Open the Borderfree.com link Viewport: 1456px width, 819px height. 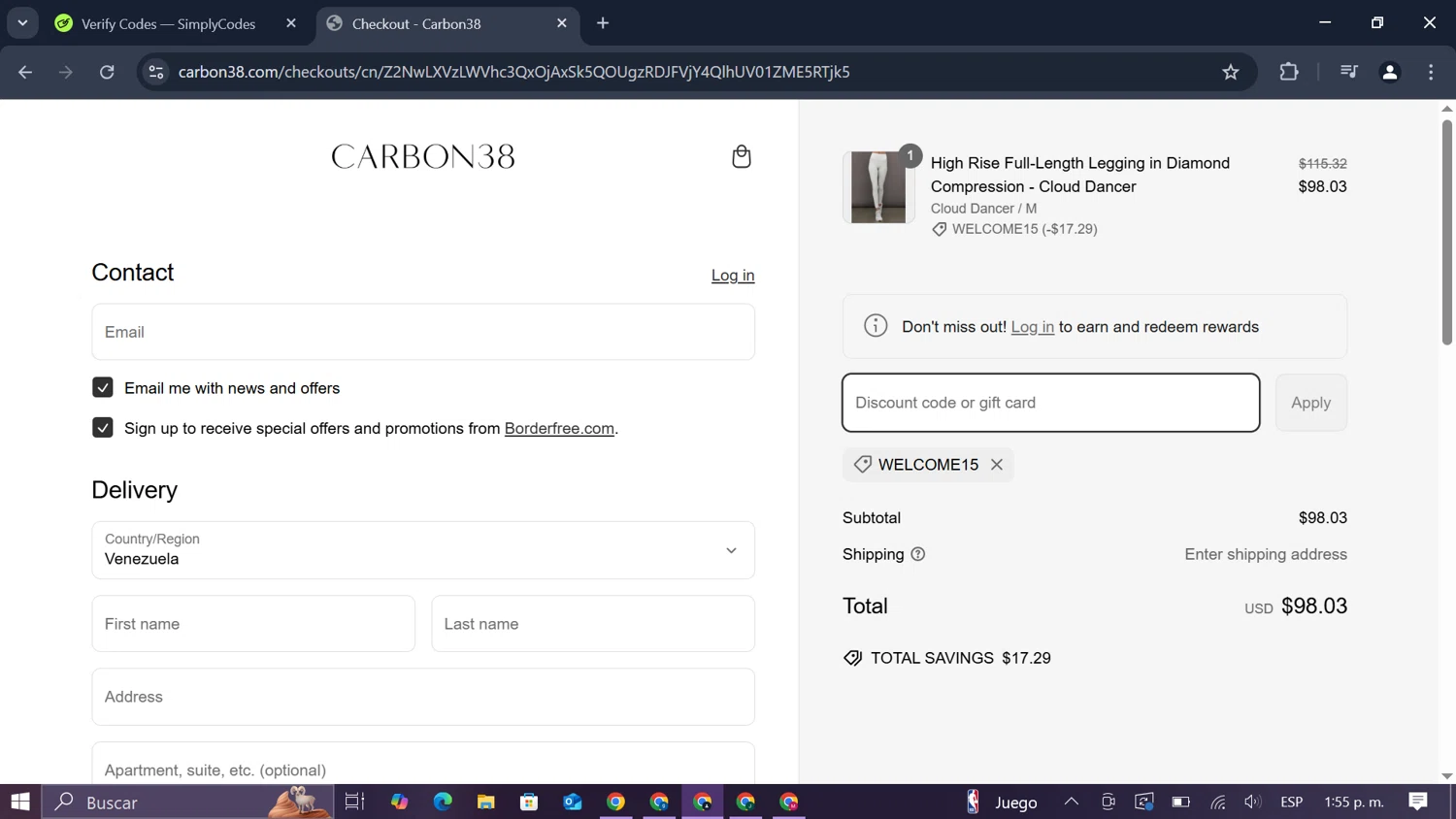point(559,428)
